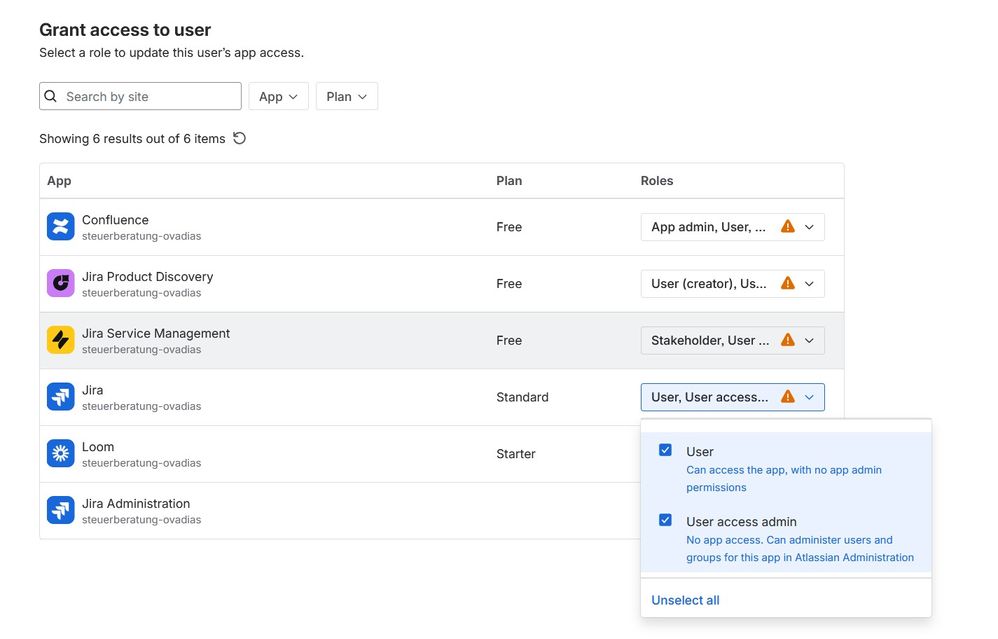Click the Jira Service Management warning icon
Screen dimensions: 998x639
788,340
